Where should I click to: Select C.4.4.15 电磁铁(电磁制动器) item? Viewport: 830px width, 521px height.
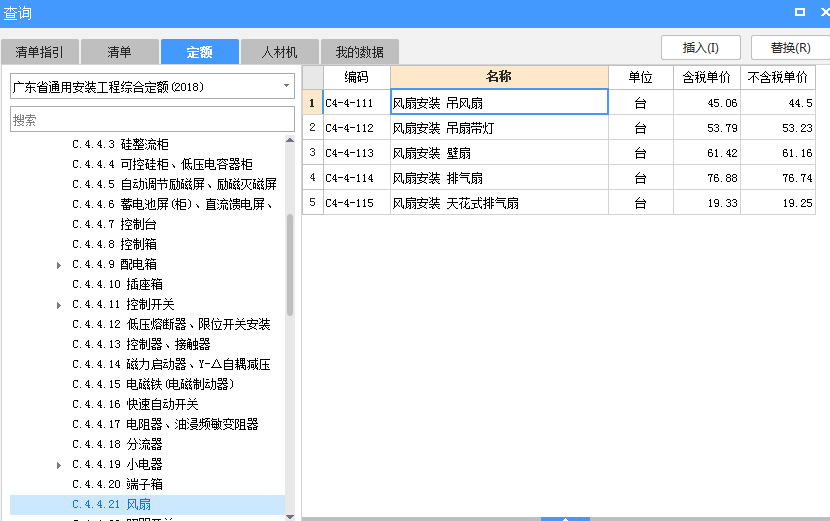[153, 384]
